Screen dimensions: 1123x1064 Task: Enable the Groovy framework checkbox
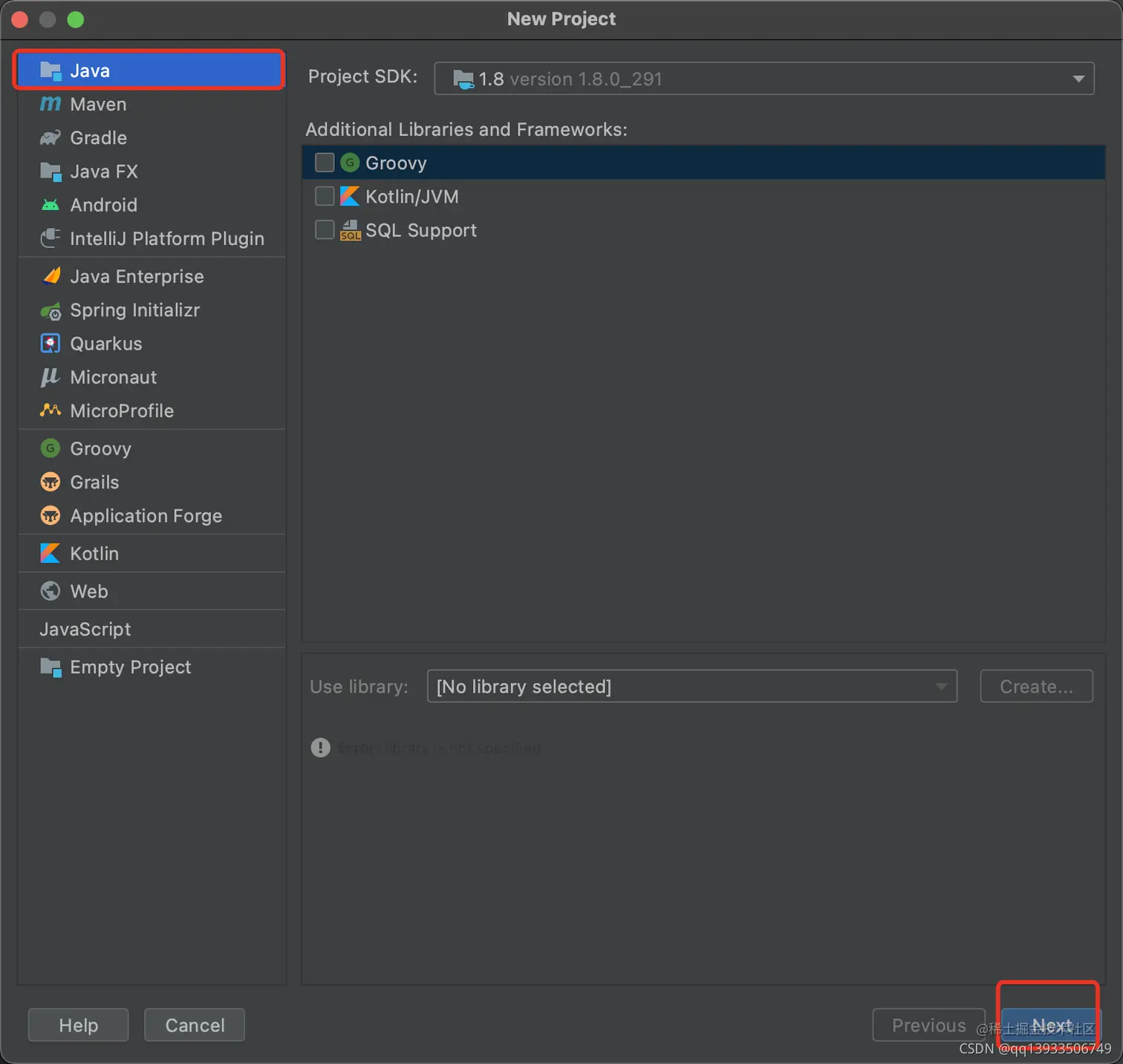pyautogui.click(x=325, y=162)
